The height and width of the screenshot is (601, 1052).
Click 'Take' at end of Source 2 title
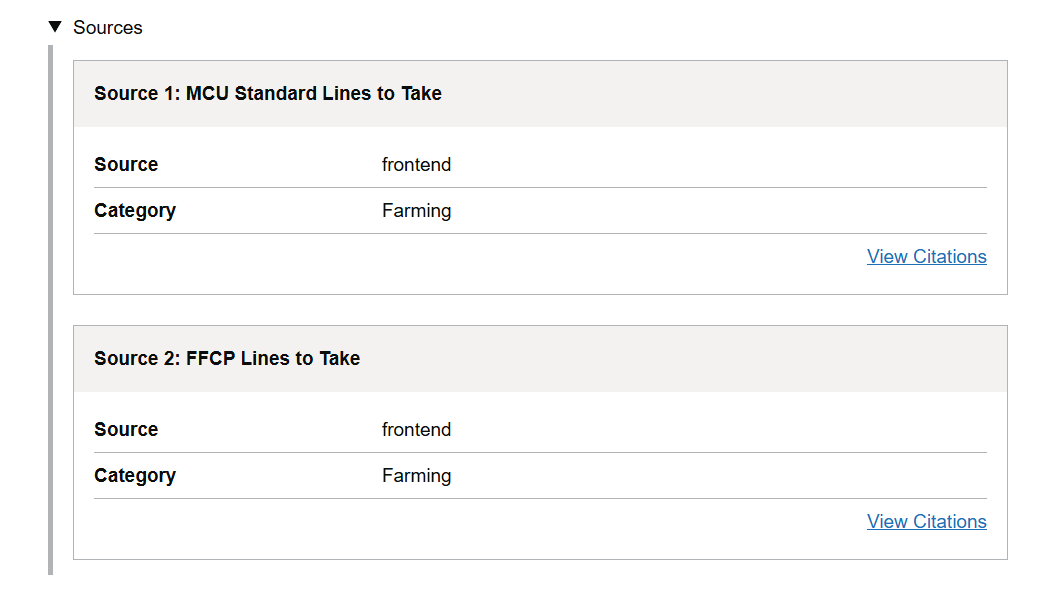pos(339,358)
